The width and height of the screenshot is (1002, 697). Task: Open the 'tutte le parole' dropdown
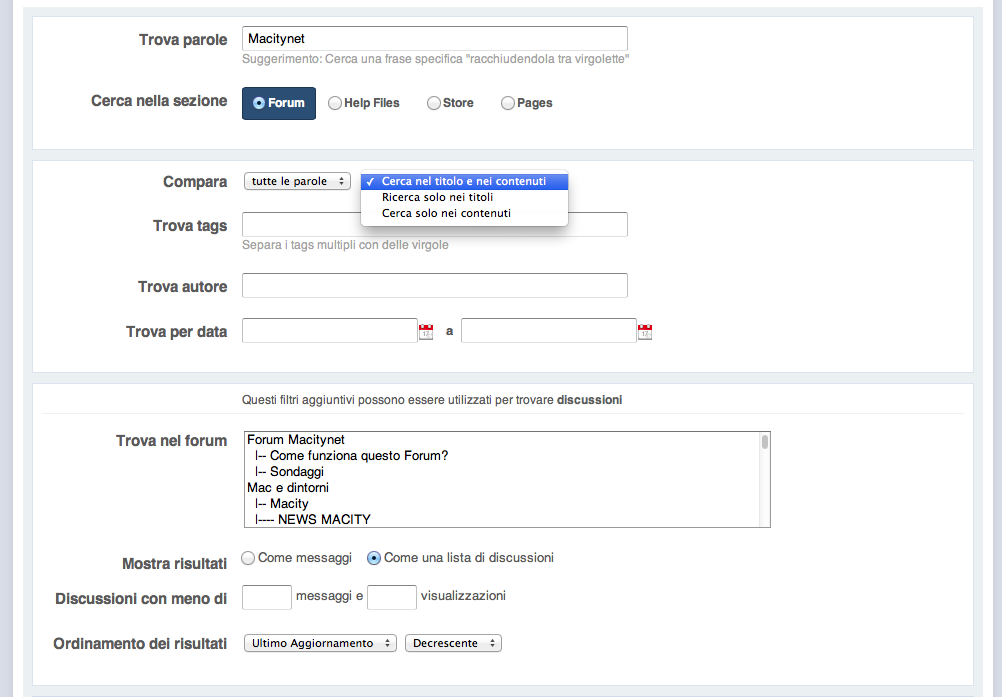point(297,181)
